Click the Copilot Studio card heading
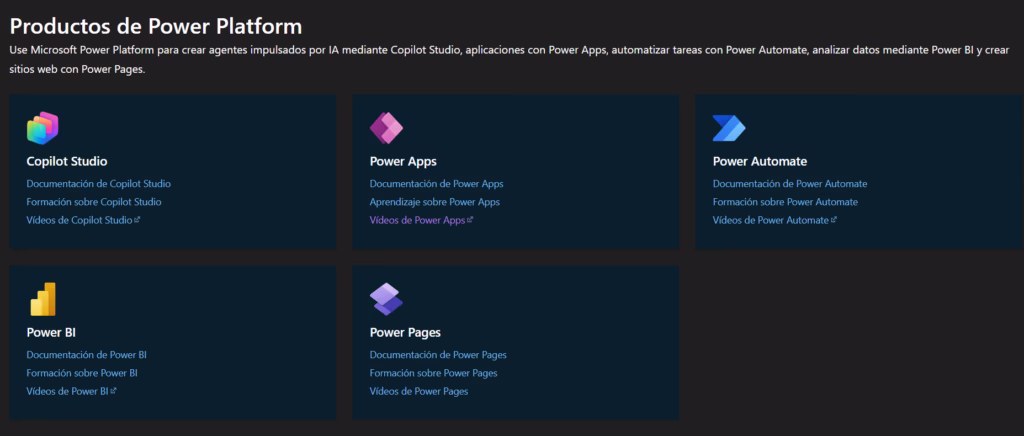 [x=67, y=161]
